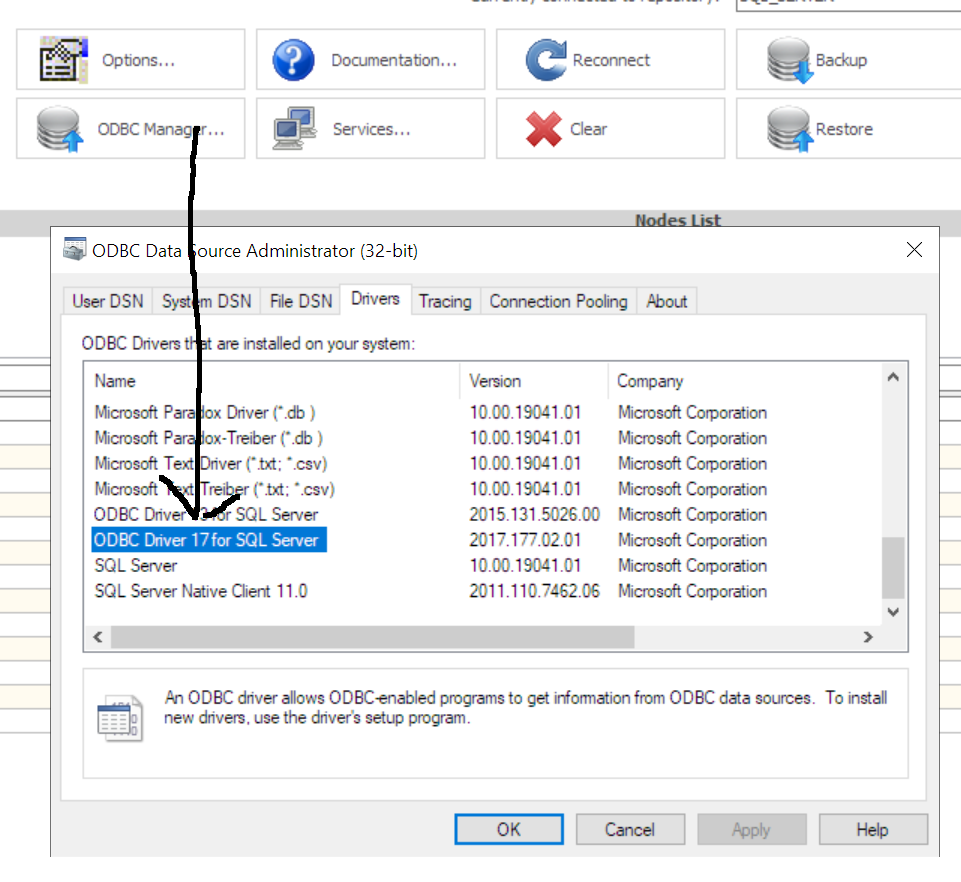961x882 pixels.
Task: Open the Documentation... button
Action: click(x=370, y=59)
